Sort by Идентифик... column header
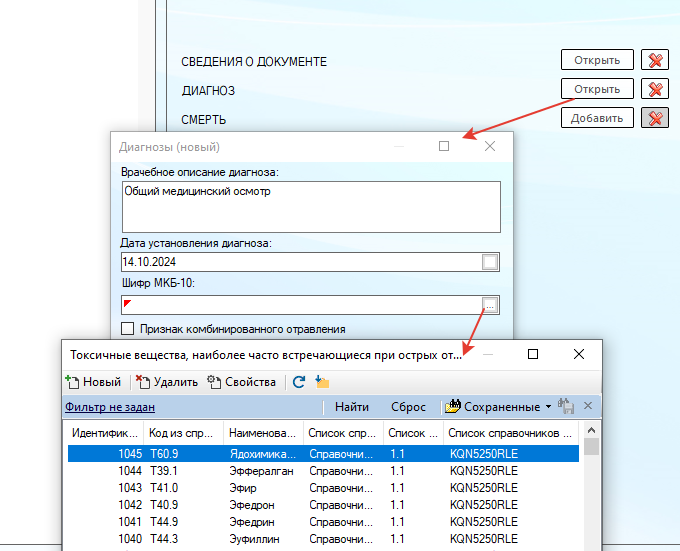This screenshot has height=551, width=680. (105, 433)
